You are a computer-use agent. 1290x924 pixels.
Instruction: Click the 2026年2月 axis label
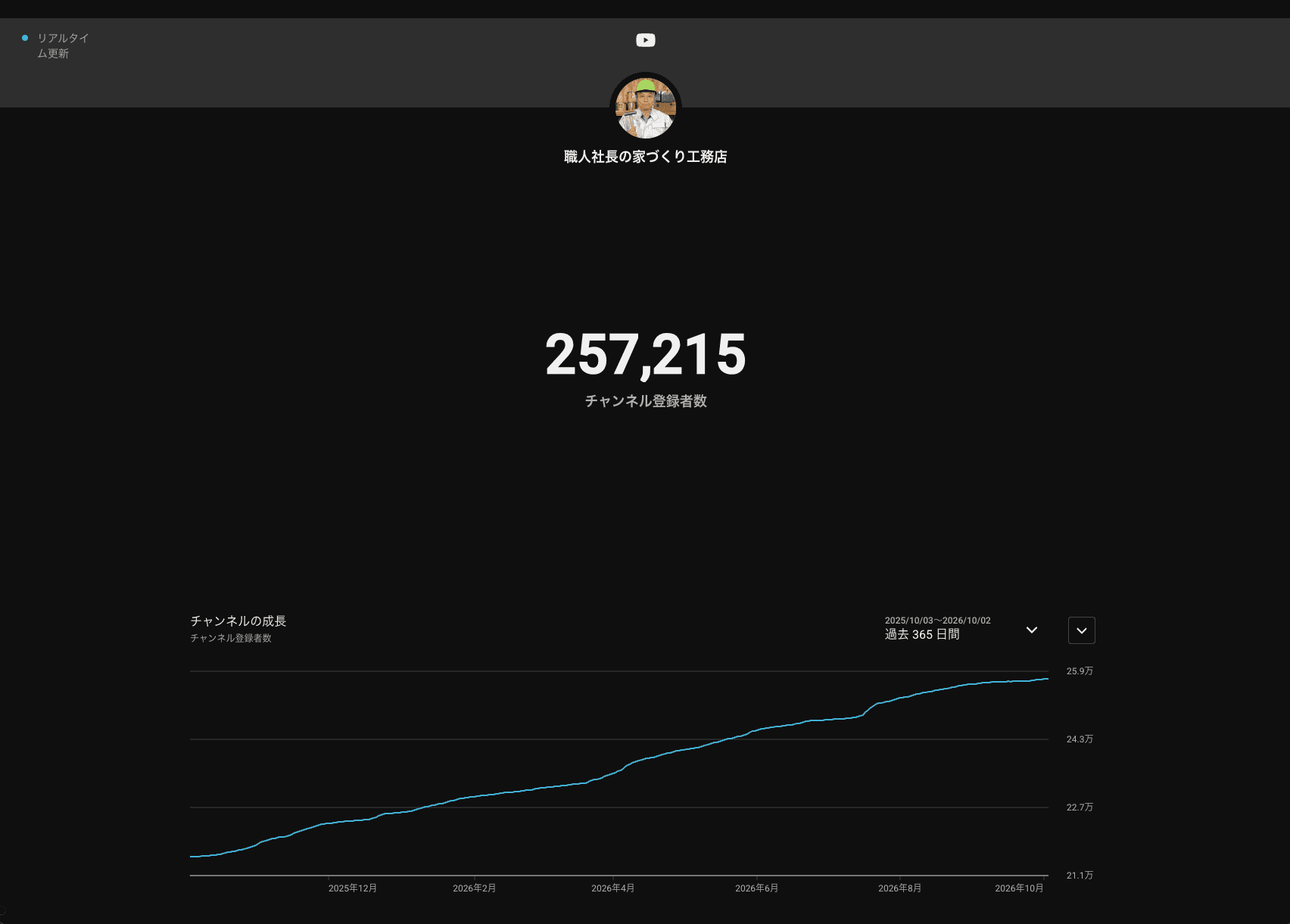pos(475,888)
